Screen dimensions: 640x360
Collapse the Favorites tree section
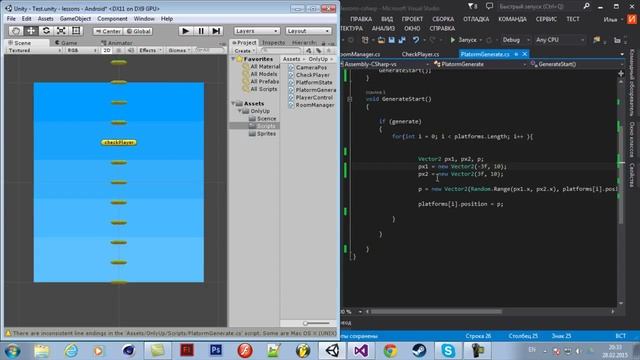(233, 59)
